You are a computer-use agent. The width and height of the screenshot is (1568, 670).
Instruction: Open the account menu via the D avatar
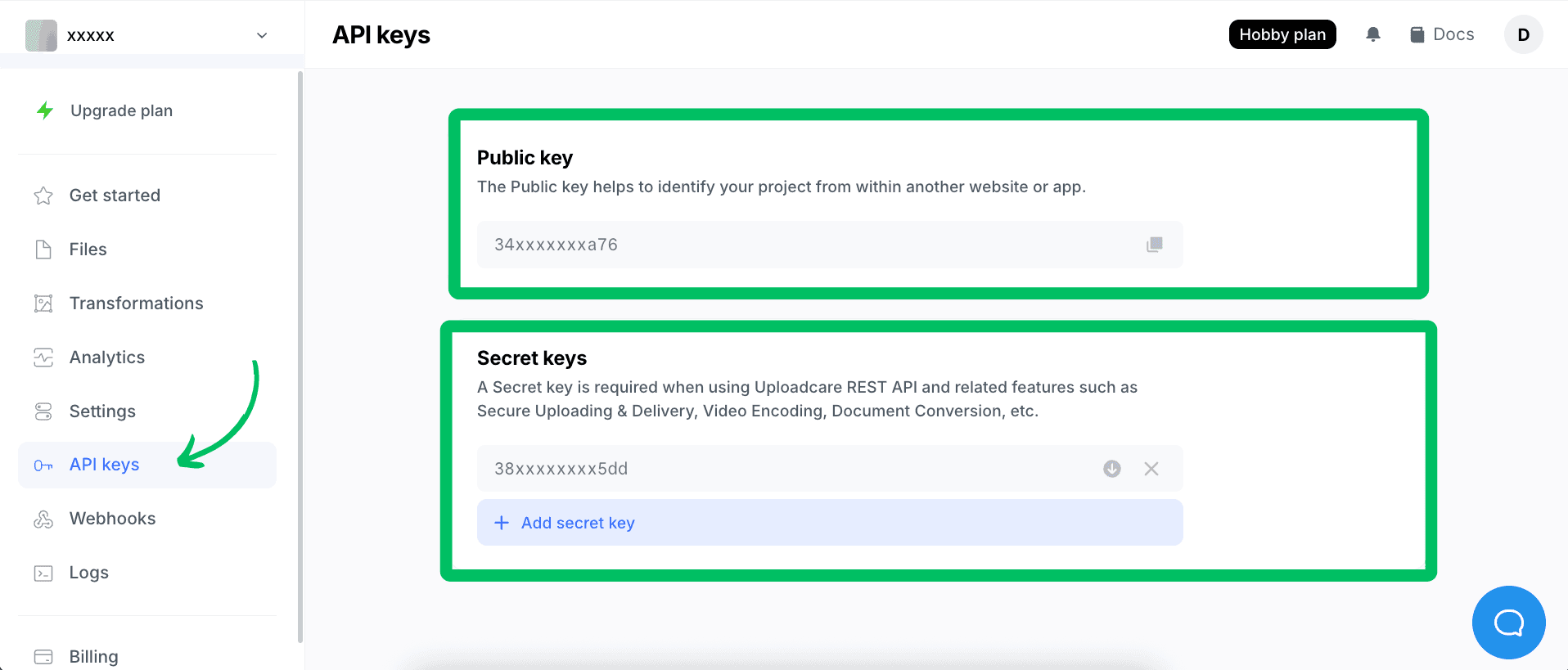1523,34
